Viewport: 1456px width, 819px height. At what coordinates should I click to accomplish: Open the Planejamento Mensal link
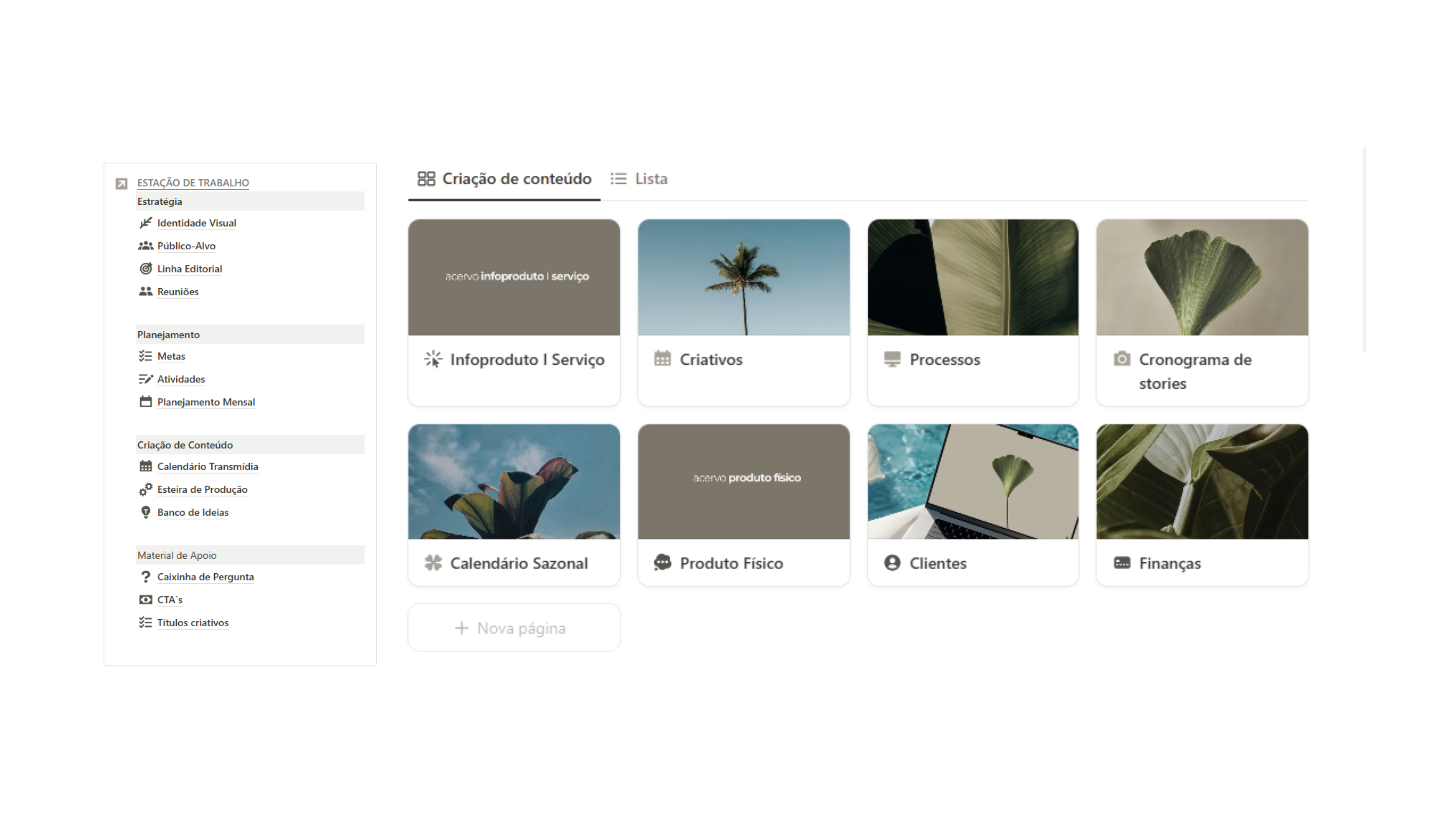coord(206,402)
